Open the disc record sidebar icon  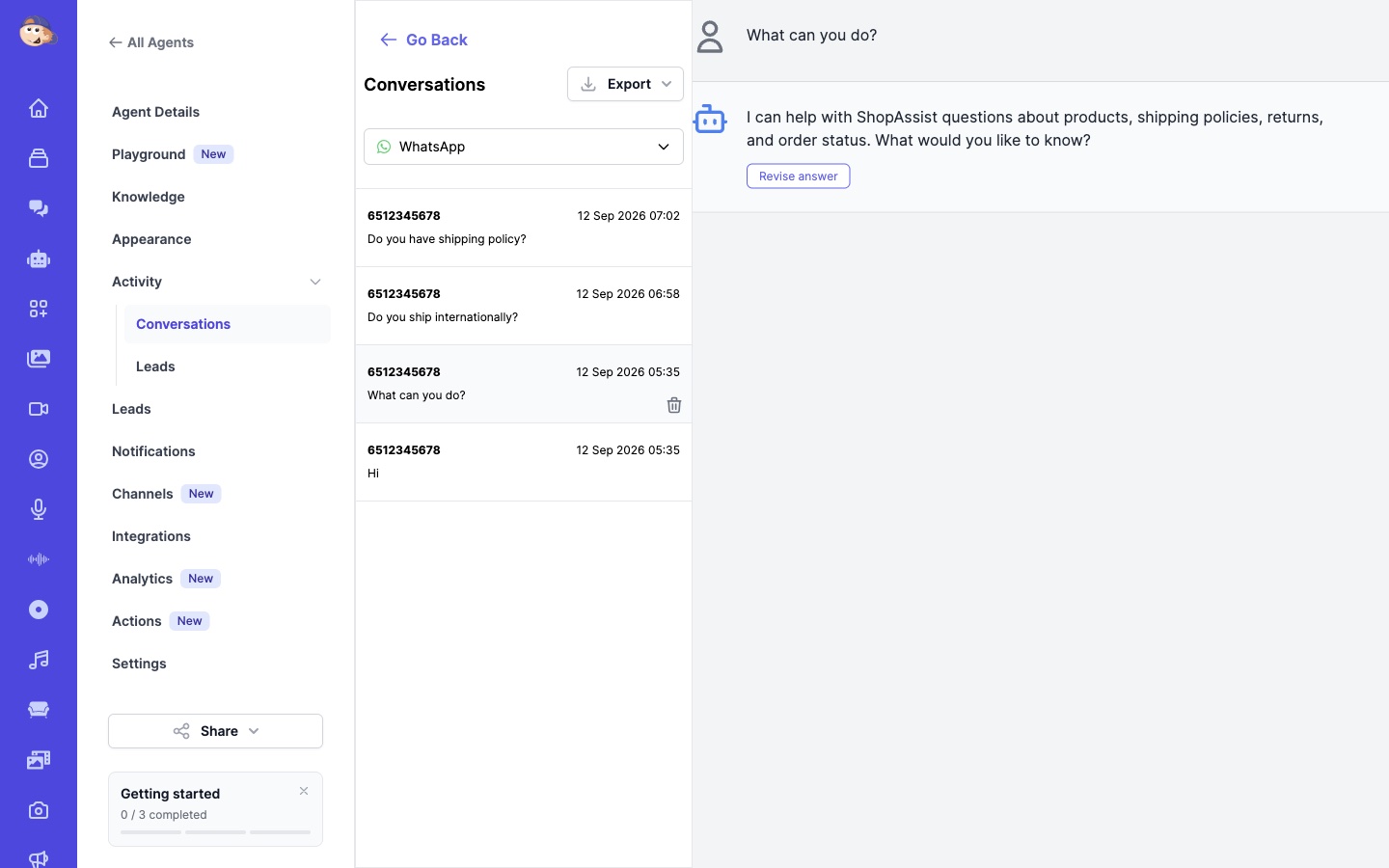point(39,610)
